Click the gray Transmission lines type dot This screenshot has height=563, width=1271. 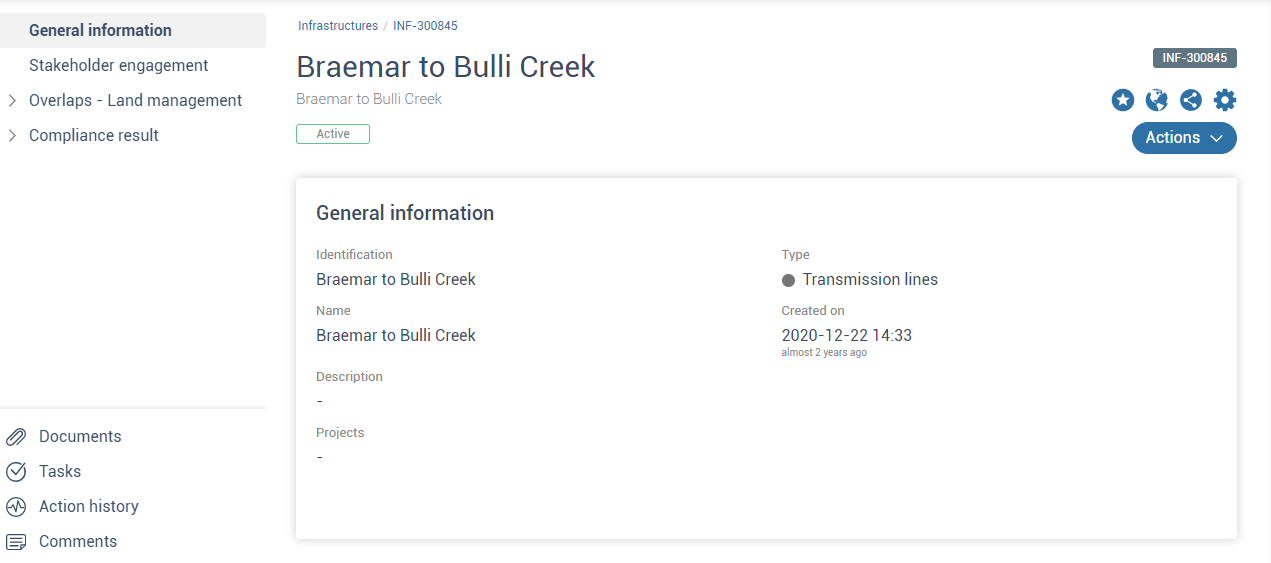tap(788, 281)
